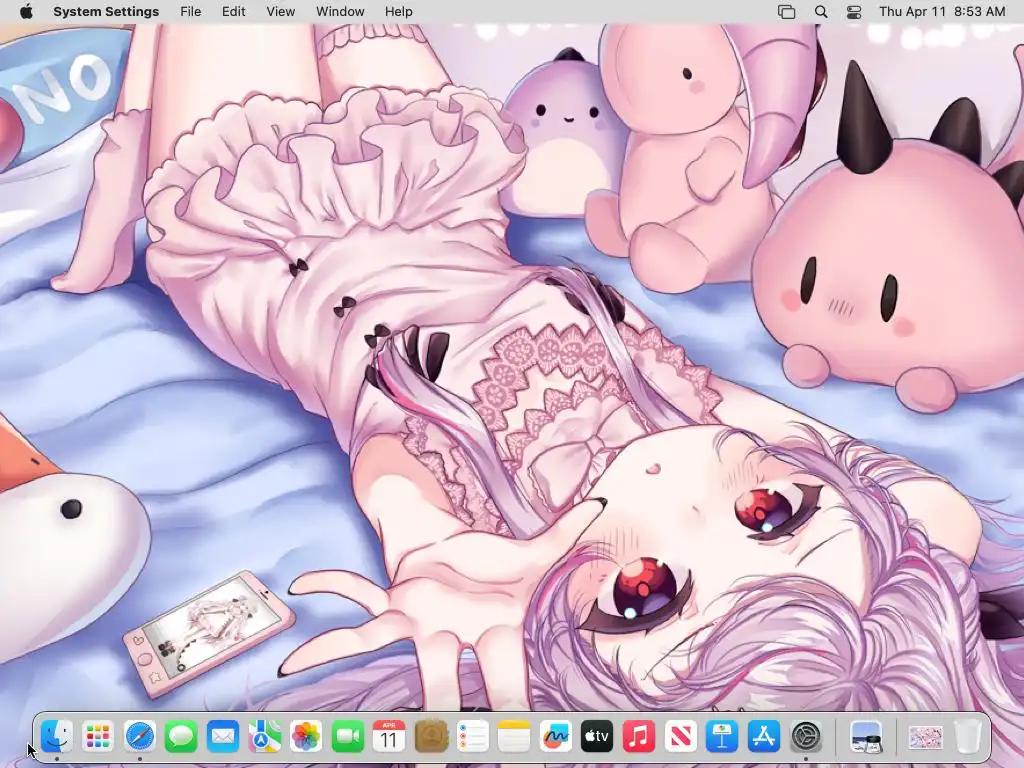Open Control Center
The width and height of the screenshot is (1024, 768).
click(x=854, y=12)
